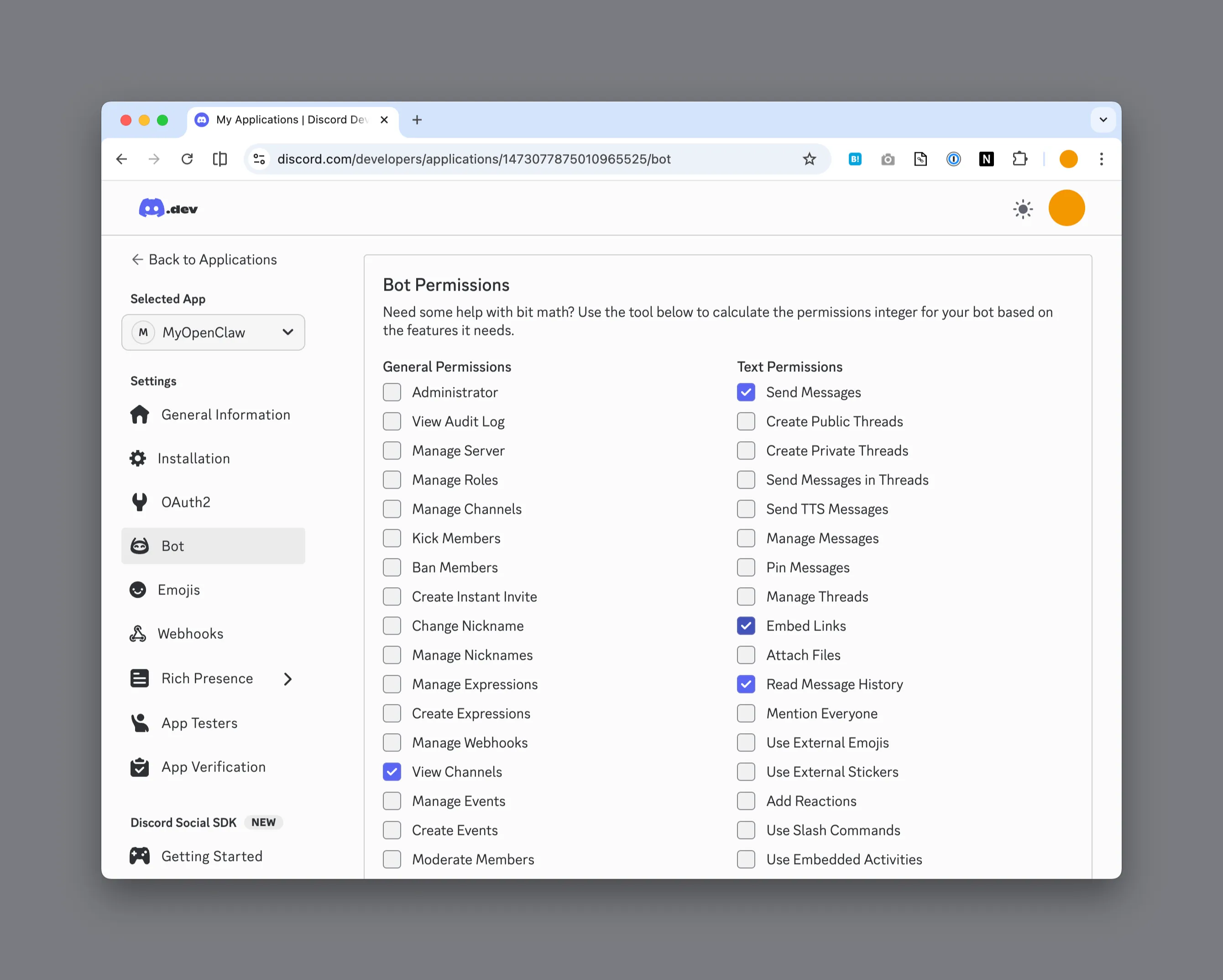Check the Attach Files permission
1223x980 pixels.
(746, 655)
